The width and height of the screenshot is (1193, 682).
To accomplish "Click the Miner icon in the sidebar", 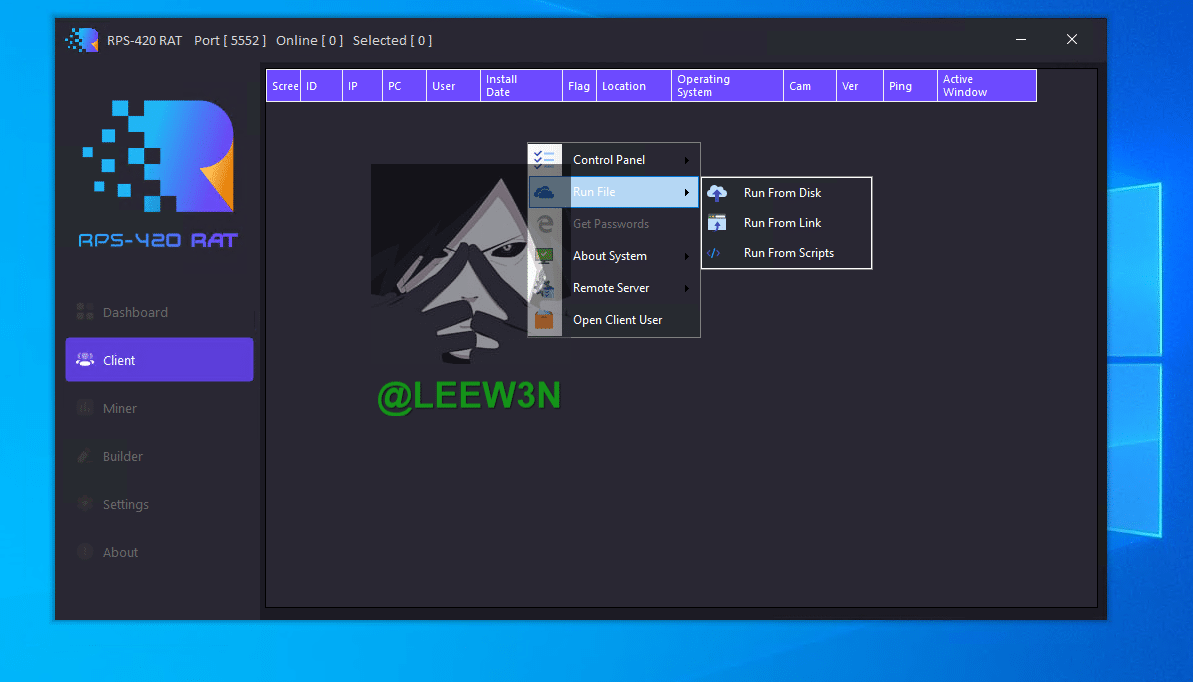I will [85, 408].
